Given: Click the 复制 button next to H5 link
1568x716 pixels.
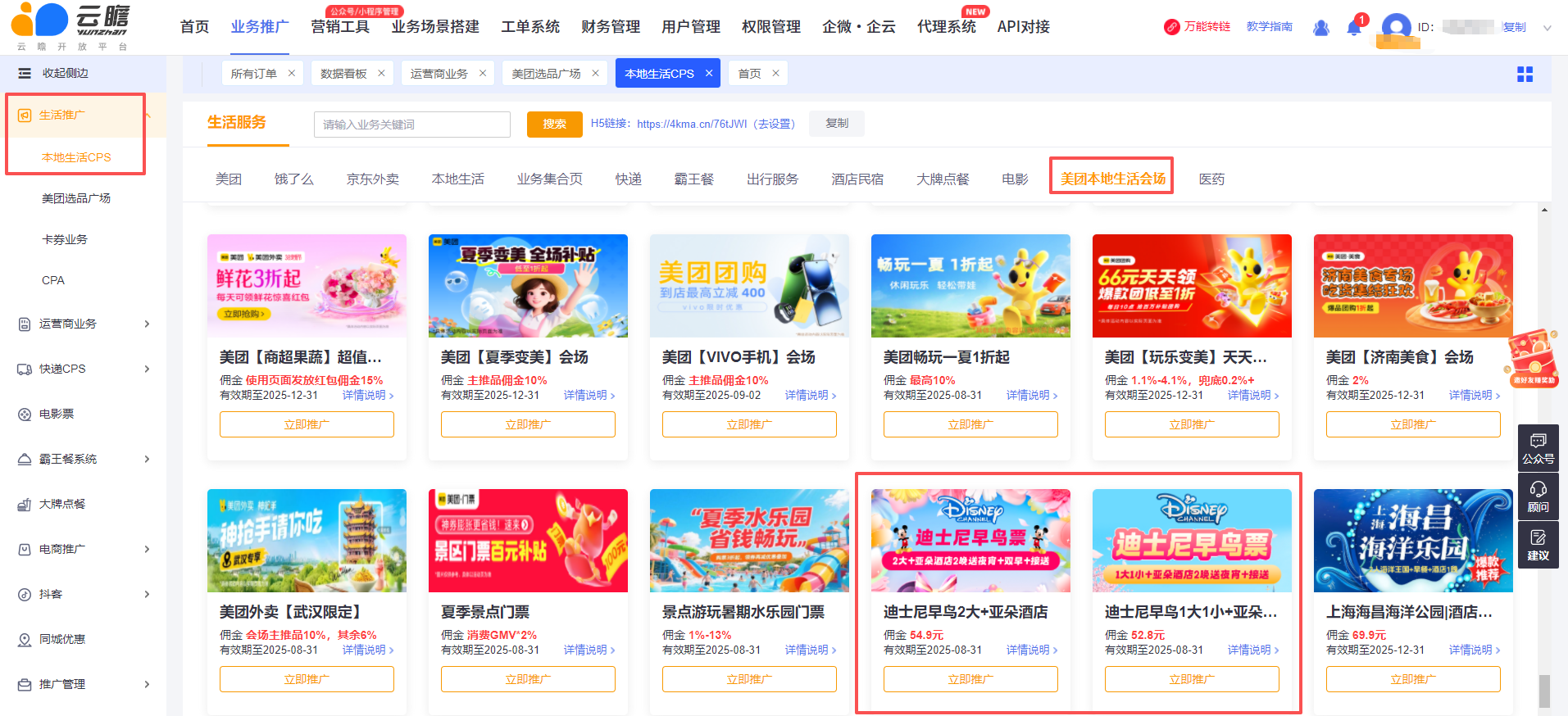Looking at the screenshot, I should click(837, 123).
